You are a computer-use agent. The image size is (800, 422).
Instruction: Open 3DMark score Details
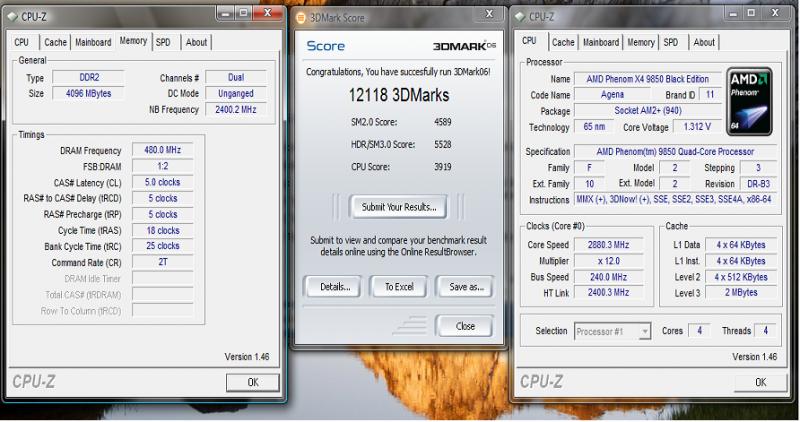(x=335, y=287)
